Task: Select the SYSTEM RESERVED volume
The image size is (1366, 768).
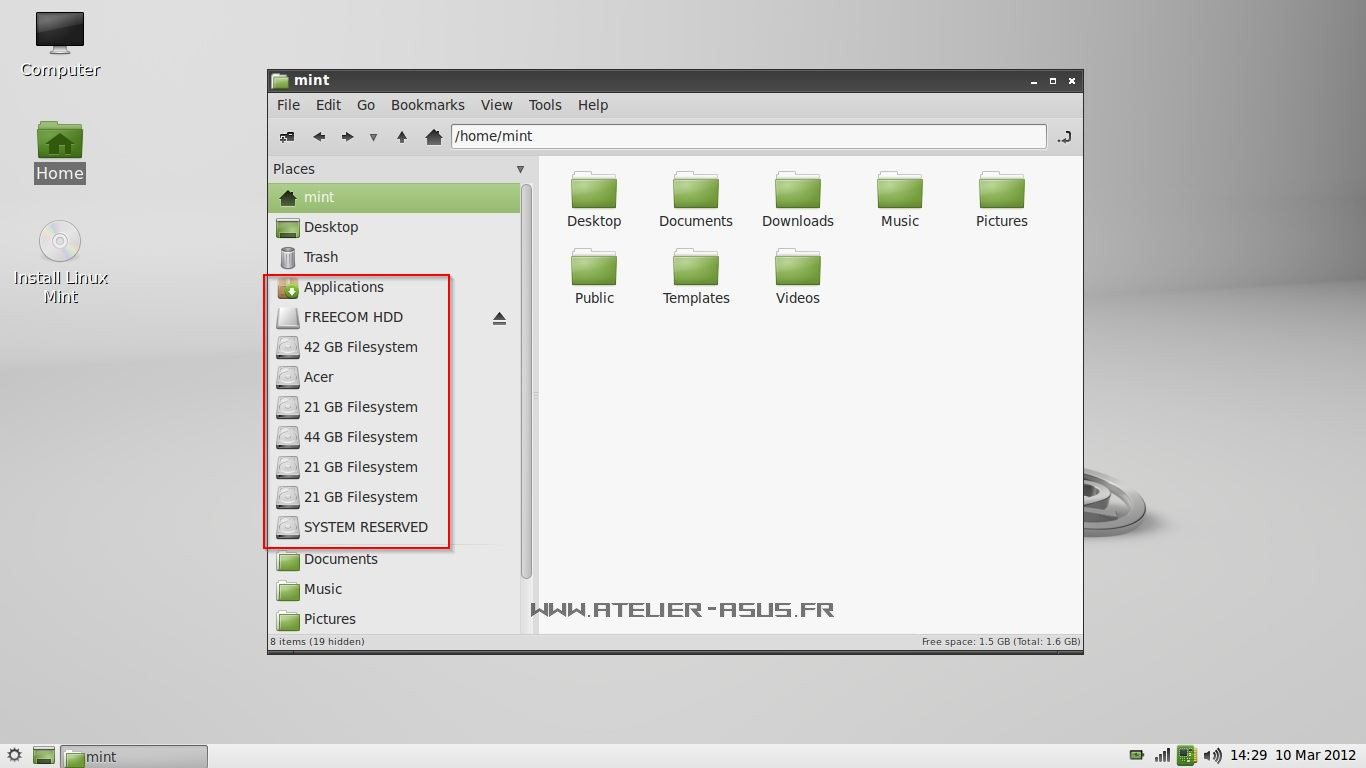Action: pyautogui.click(x=394, y=527)
